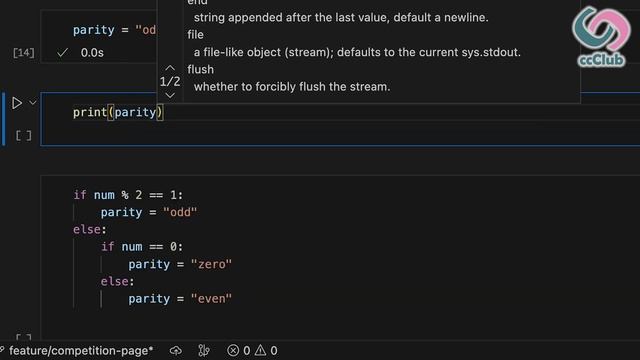Screen dimensions: 640x360
Task: Show previous signature in tooltip
Action: [x=170, y=68]
